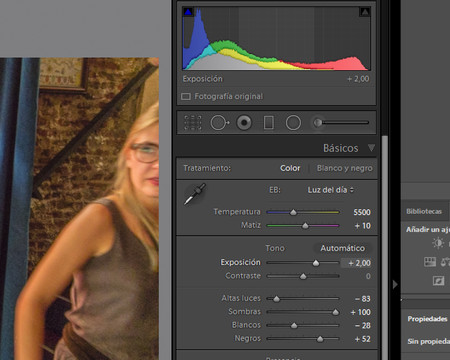Screen dimensions: 450x360
Task: Adjust the Temperatura slider
Action: click(293, 212)
